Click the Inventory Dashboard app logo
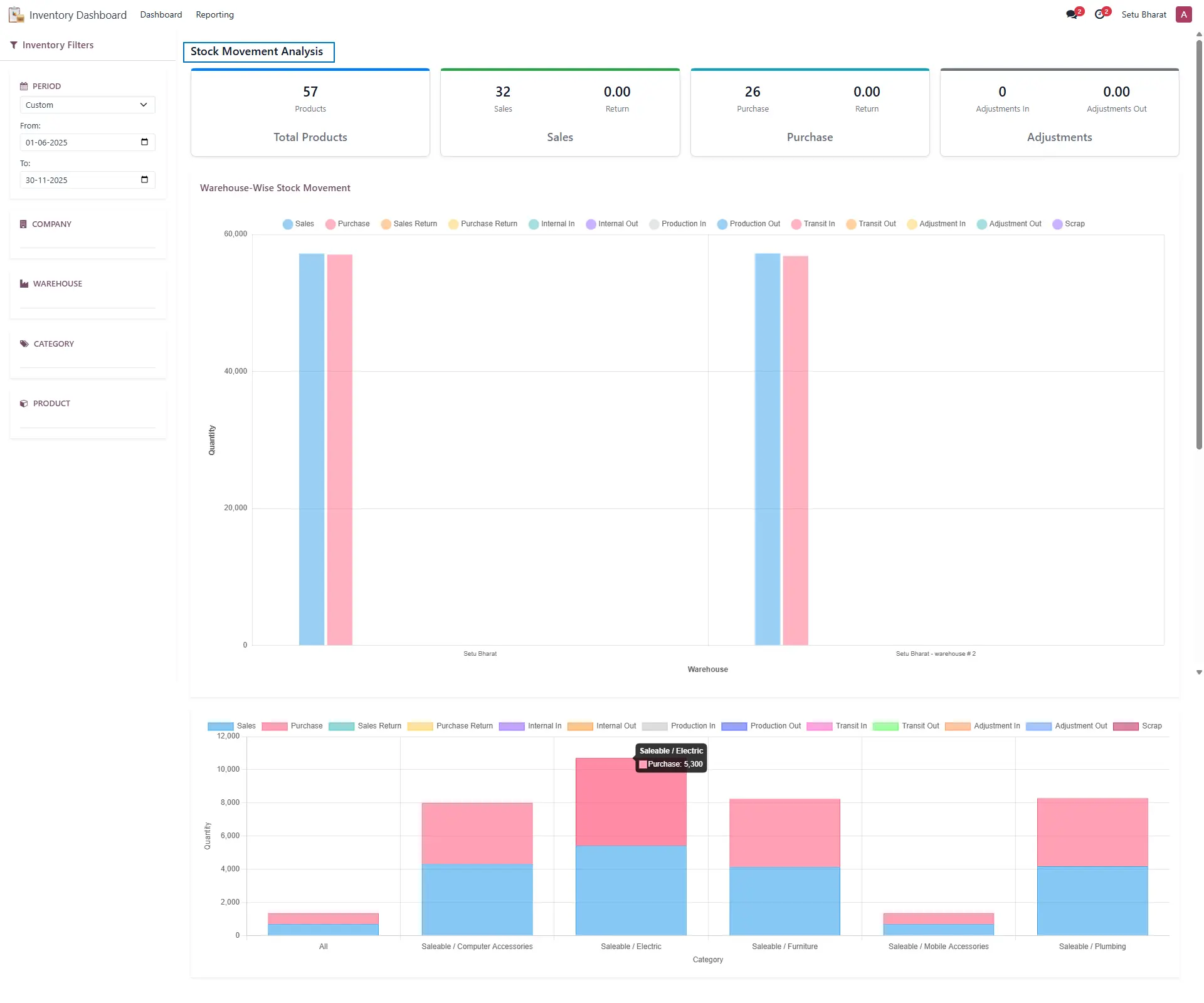 click(x=16, y=14)
